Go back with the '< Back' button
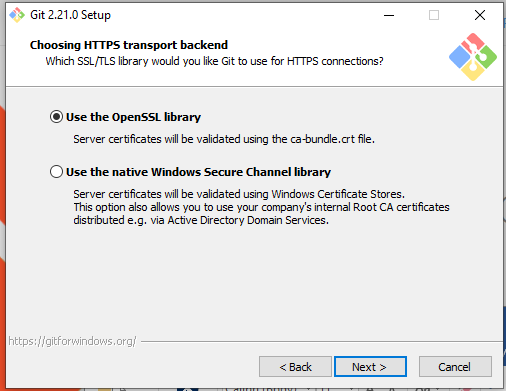The width and height of the screenshot is (506, 391). tap(295, 367)
